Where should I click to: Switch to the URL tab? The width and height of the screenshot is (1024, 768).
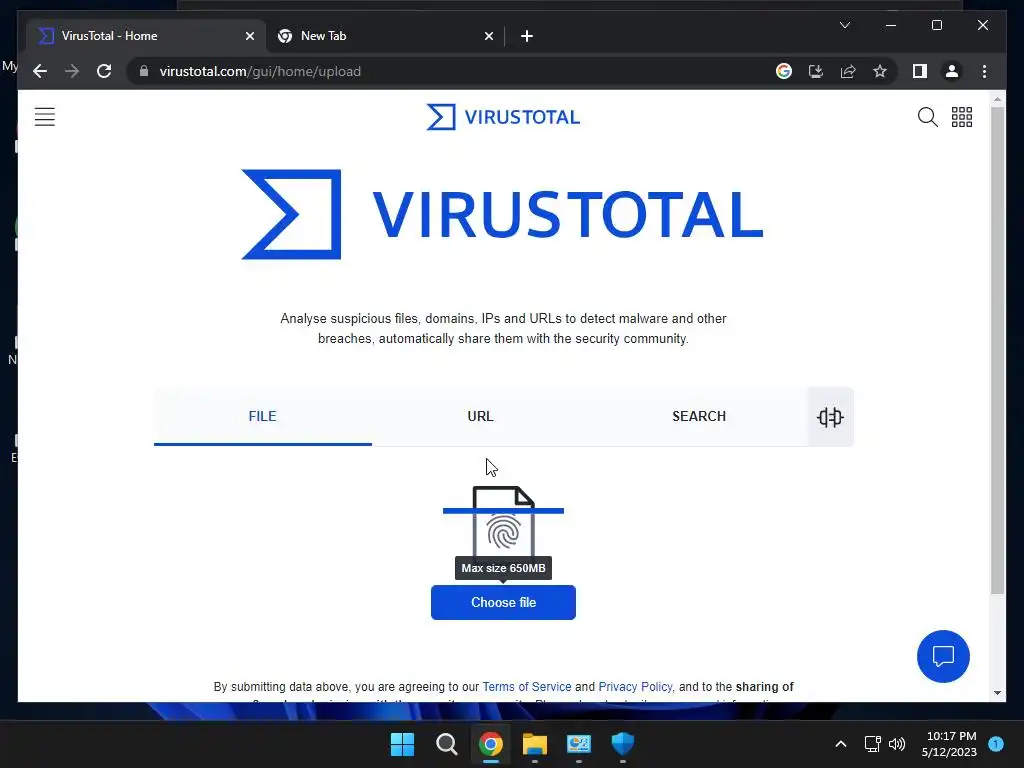point(480,417)
